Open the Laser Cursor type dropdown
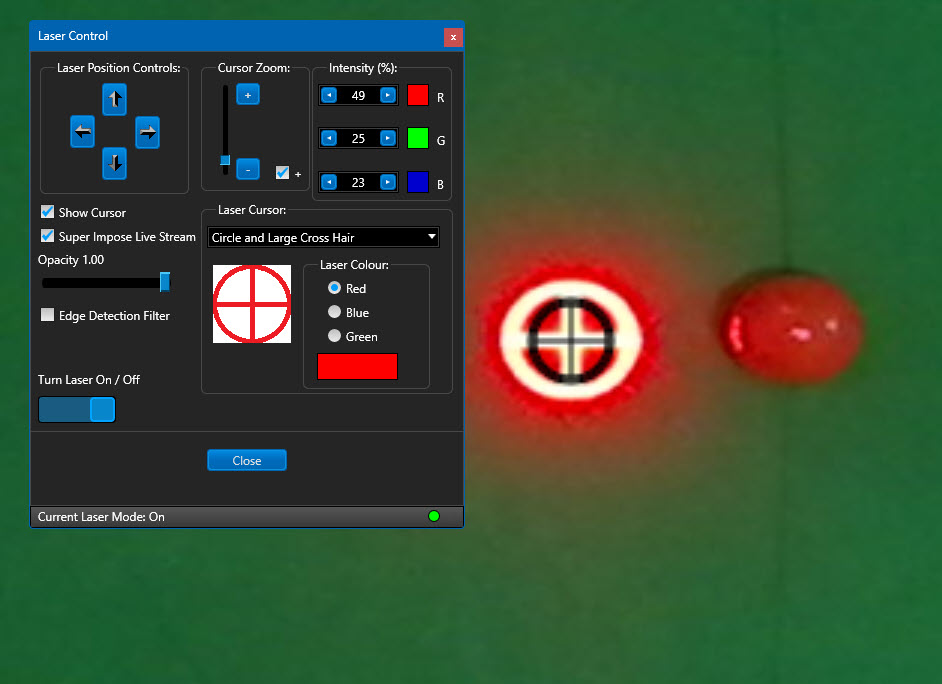The height and width of the screenshot is (684, 942). (x=323, y=237)
